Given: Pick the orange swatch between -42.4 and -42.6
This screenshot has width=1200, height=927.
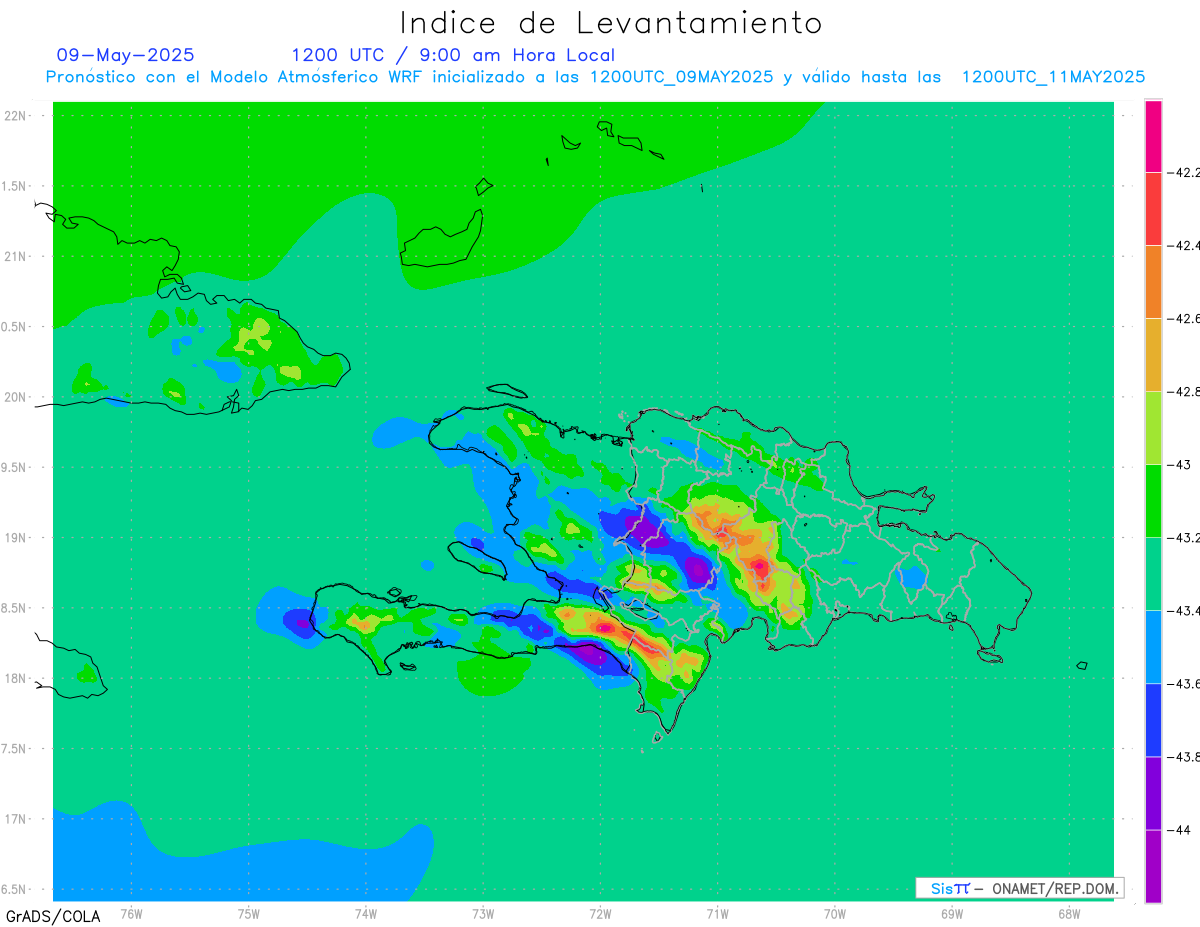Looking at the screenshot, I should click(x=1153, y=281).
